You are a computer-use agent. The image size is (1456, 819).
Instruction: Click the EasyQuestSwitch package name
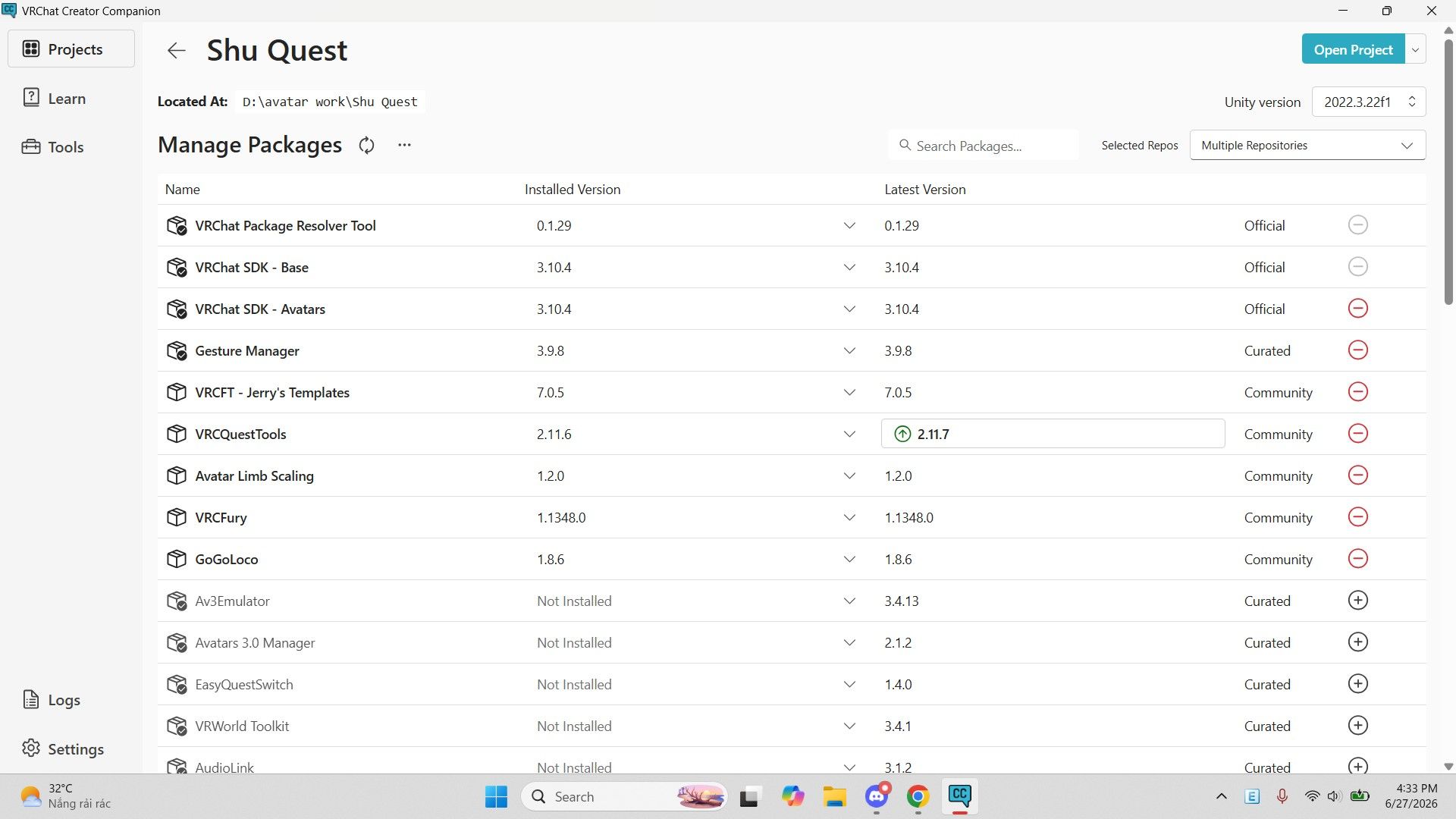point(244,684)
